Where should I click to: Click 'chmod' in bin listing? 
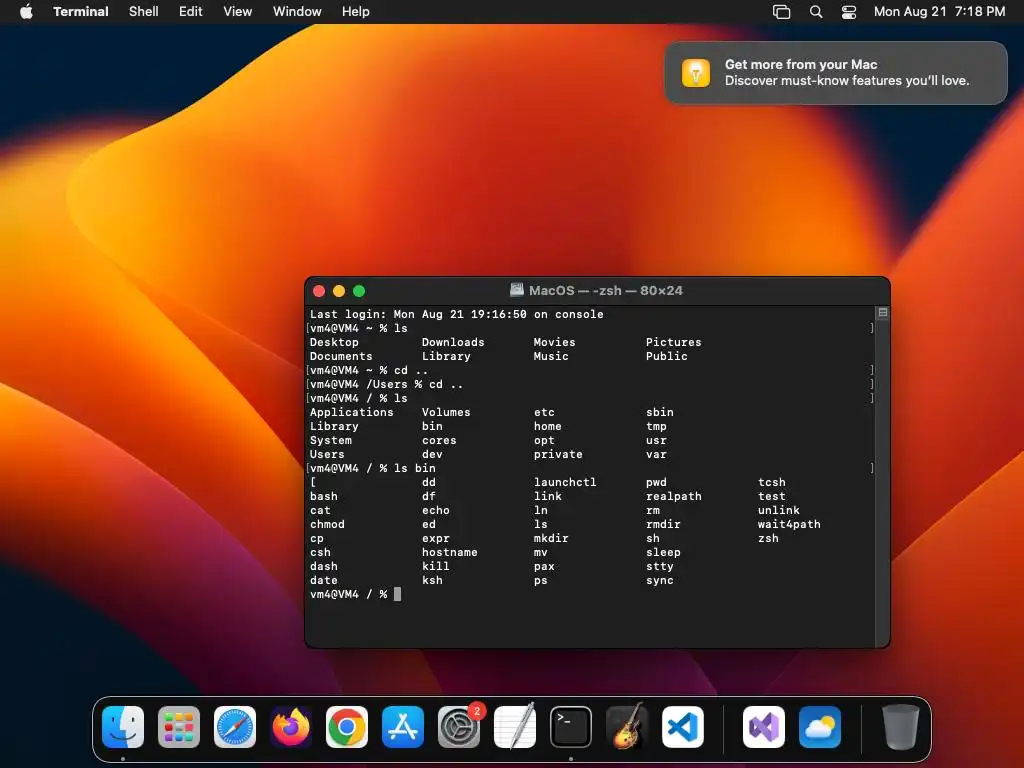[x=327, y=524]
